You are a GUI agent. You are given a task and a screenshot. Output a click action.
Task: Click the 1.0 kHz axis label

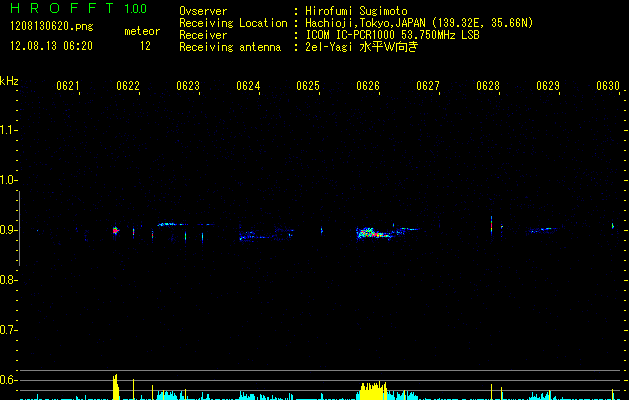tap(7, 180)
